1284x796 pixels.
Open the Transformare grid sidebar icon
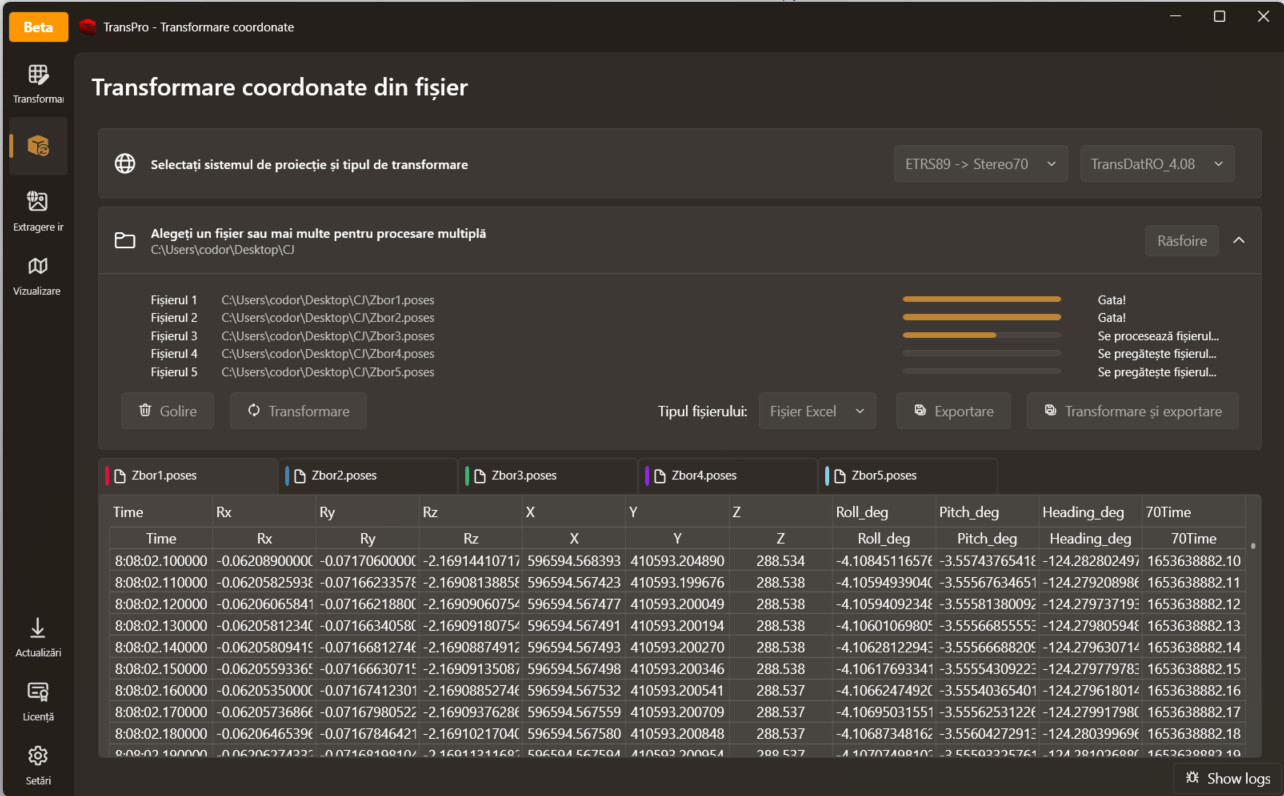(x=38, y=75)
